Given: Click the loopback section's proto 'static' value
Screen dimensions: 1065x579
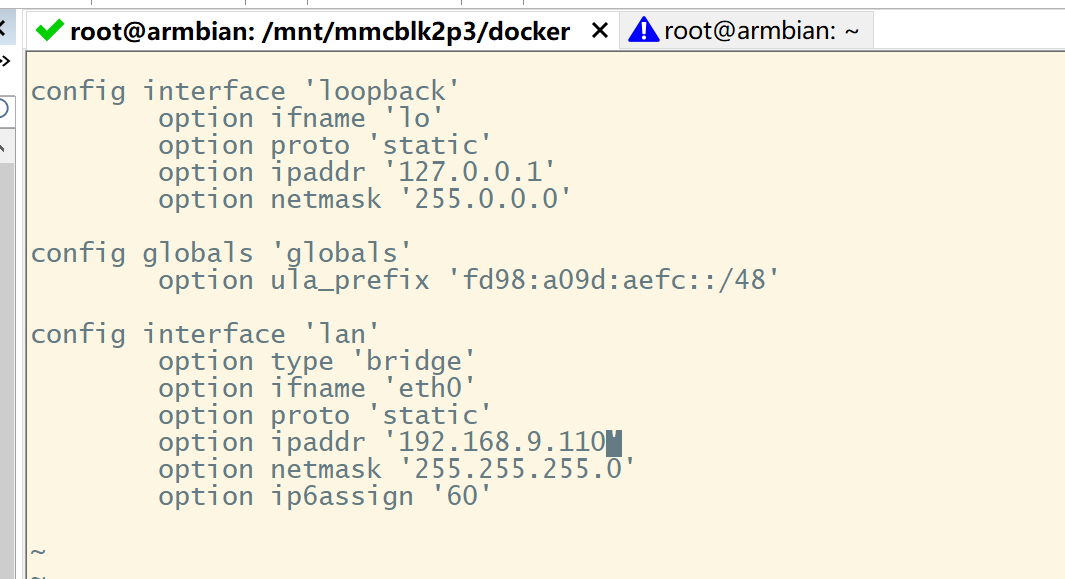Looking at the screenshot, I should (x=430, y=146).
